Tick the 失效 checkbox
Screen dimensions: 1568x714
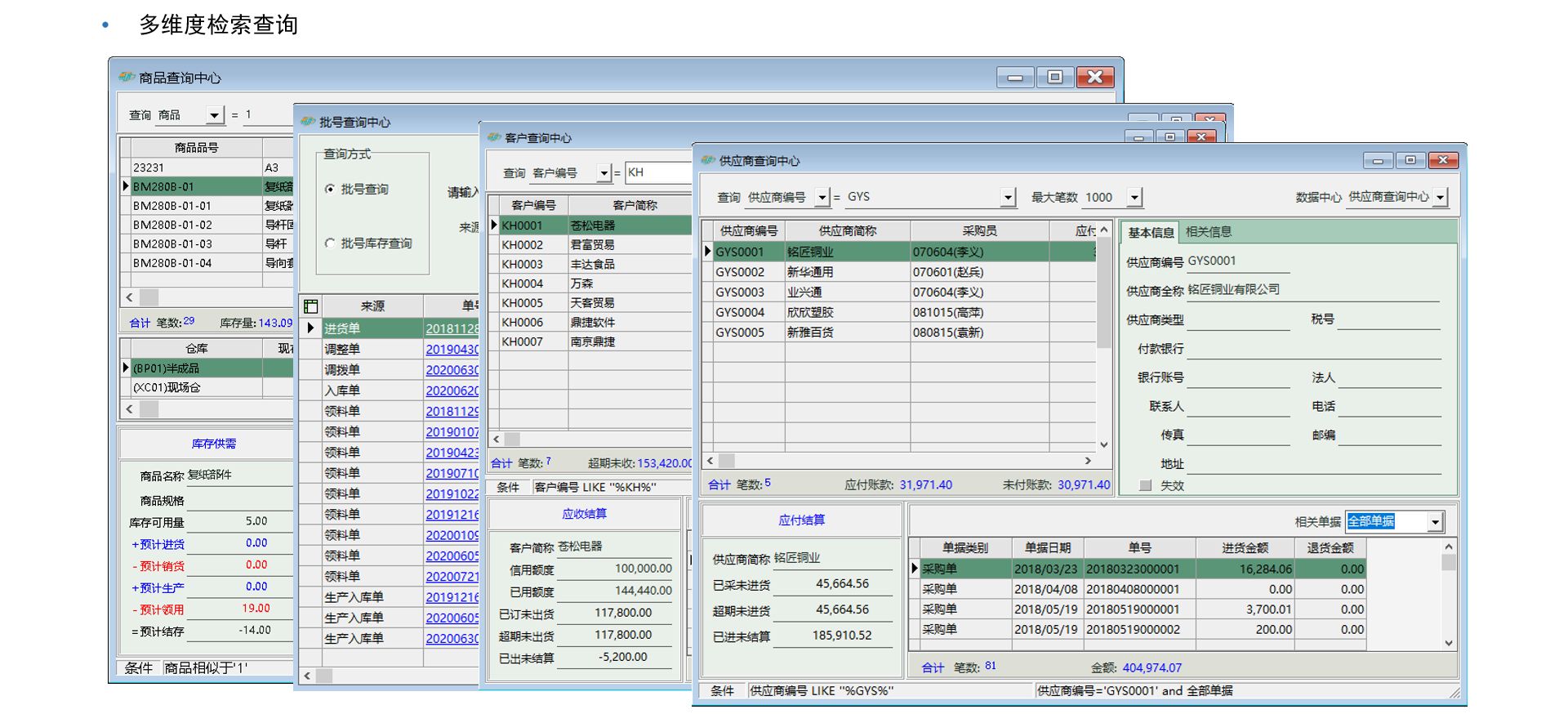(x=1146, y=485)
